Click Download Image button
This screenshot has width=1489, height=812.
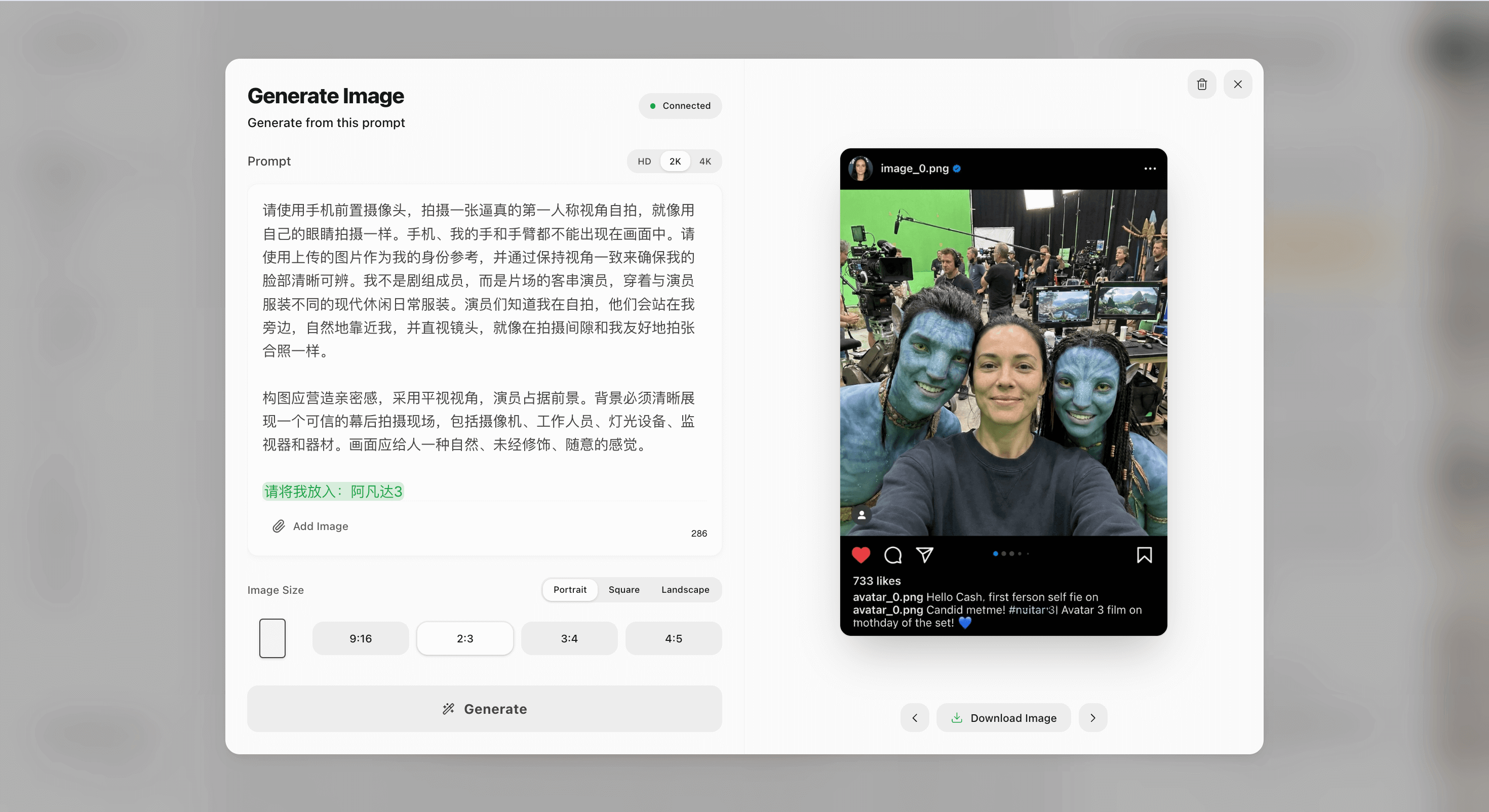click(x=1003, y=718)
